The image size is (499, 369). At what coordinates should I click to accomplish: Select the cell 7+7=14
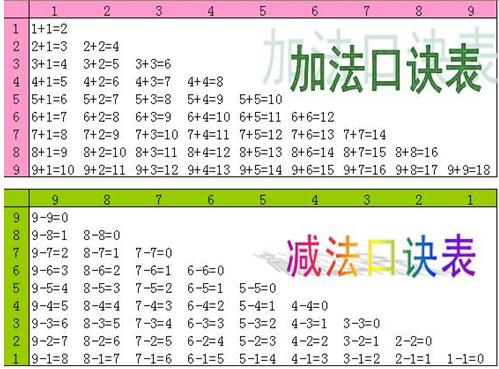365,135
